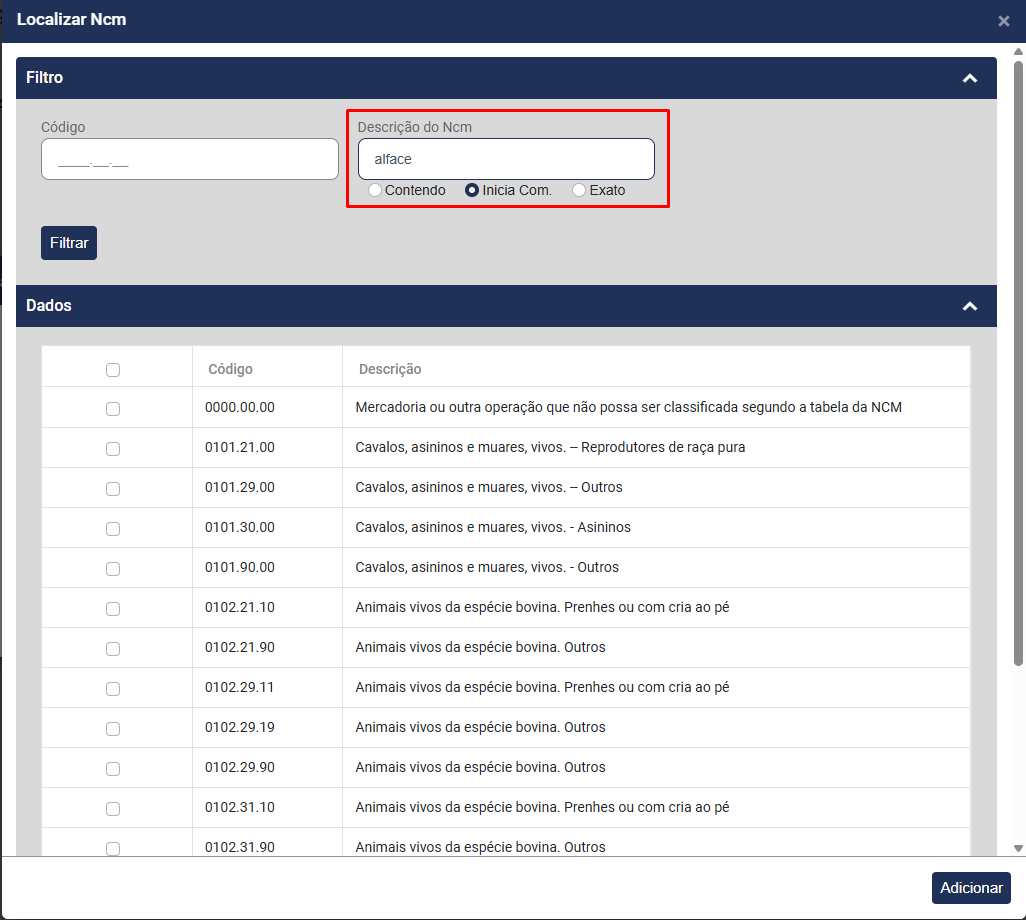Select the Exato radio option

point(579,190)
